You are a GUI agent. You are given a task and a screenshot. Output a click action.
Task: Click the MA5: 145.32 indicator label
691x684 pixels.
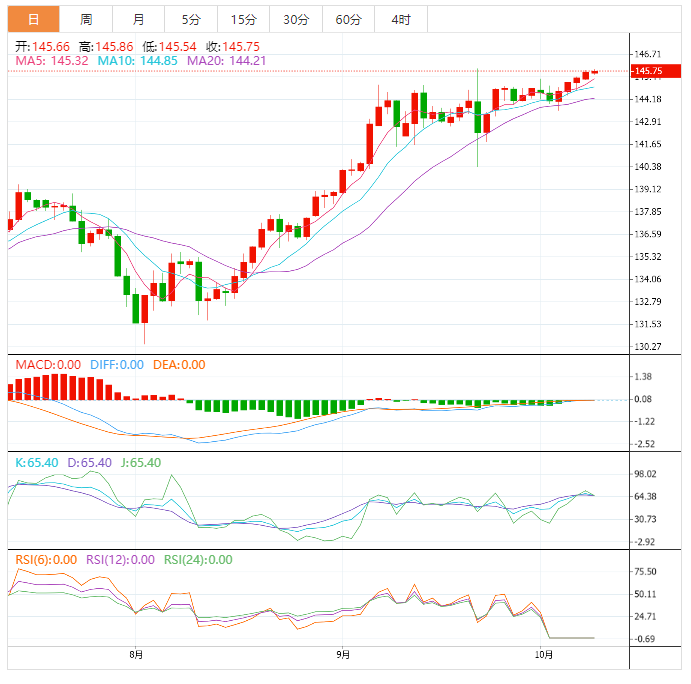point(52,61)
